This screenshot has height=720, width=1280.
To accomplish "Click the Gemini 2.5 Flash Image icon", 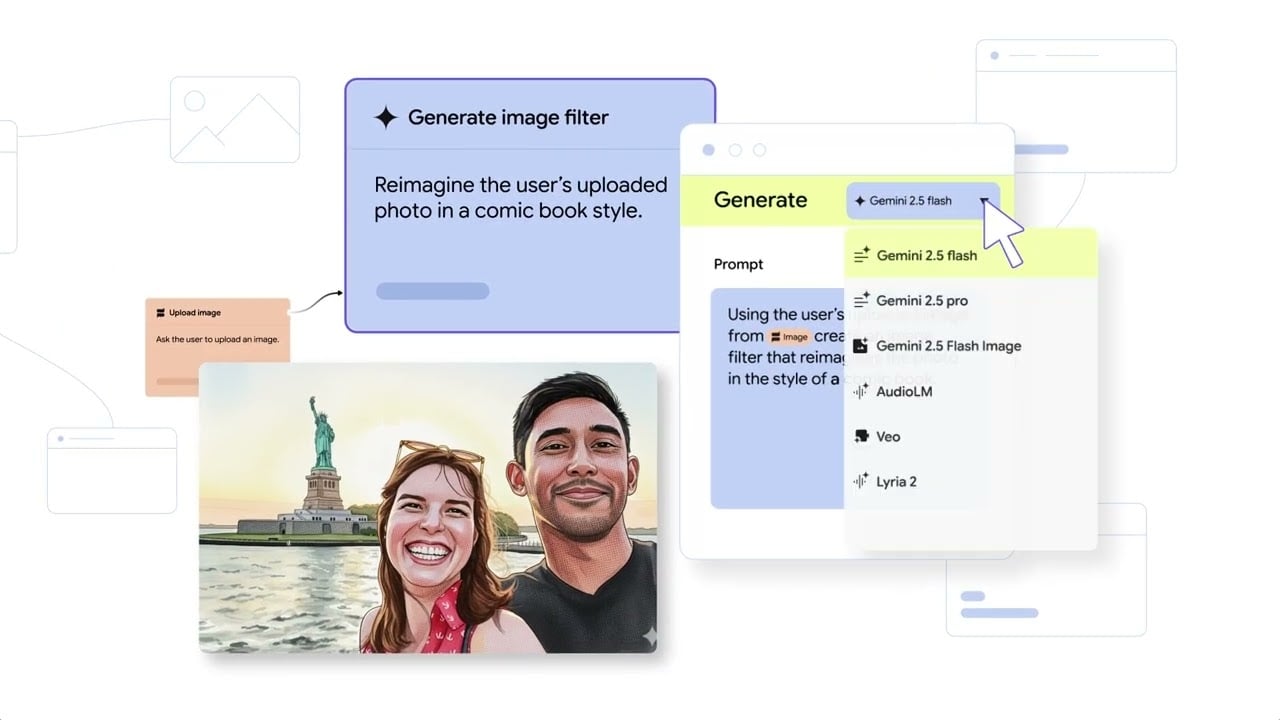I will click(x=861, y=346).
